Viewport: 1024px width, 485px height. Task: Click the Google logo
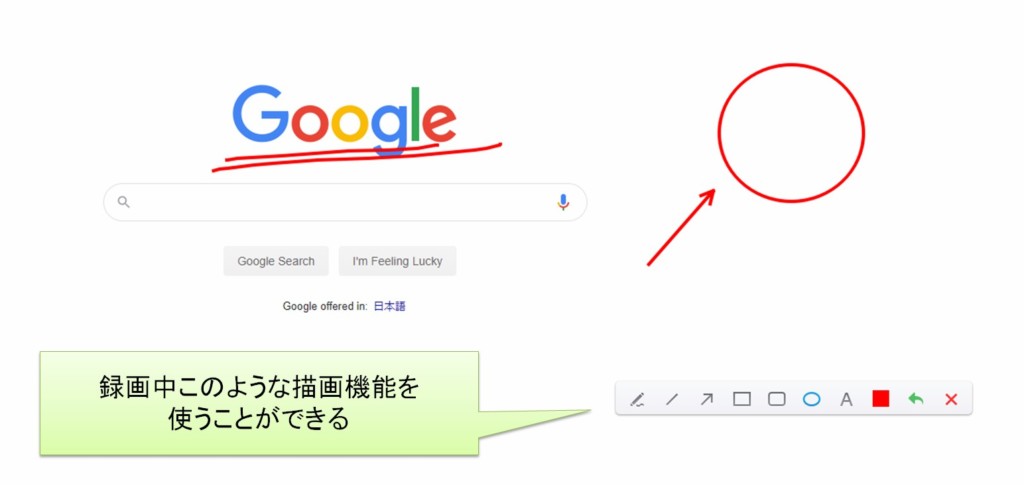tap(344, 119)
